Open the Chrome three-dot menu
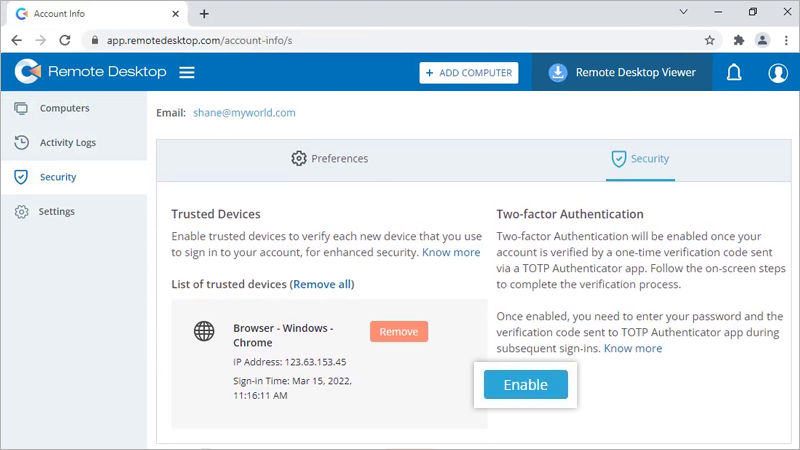The width and height of the screenshot is (800, 450). click(x=784, y=40)
